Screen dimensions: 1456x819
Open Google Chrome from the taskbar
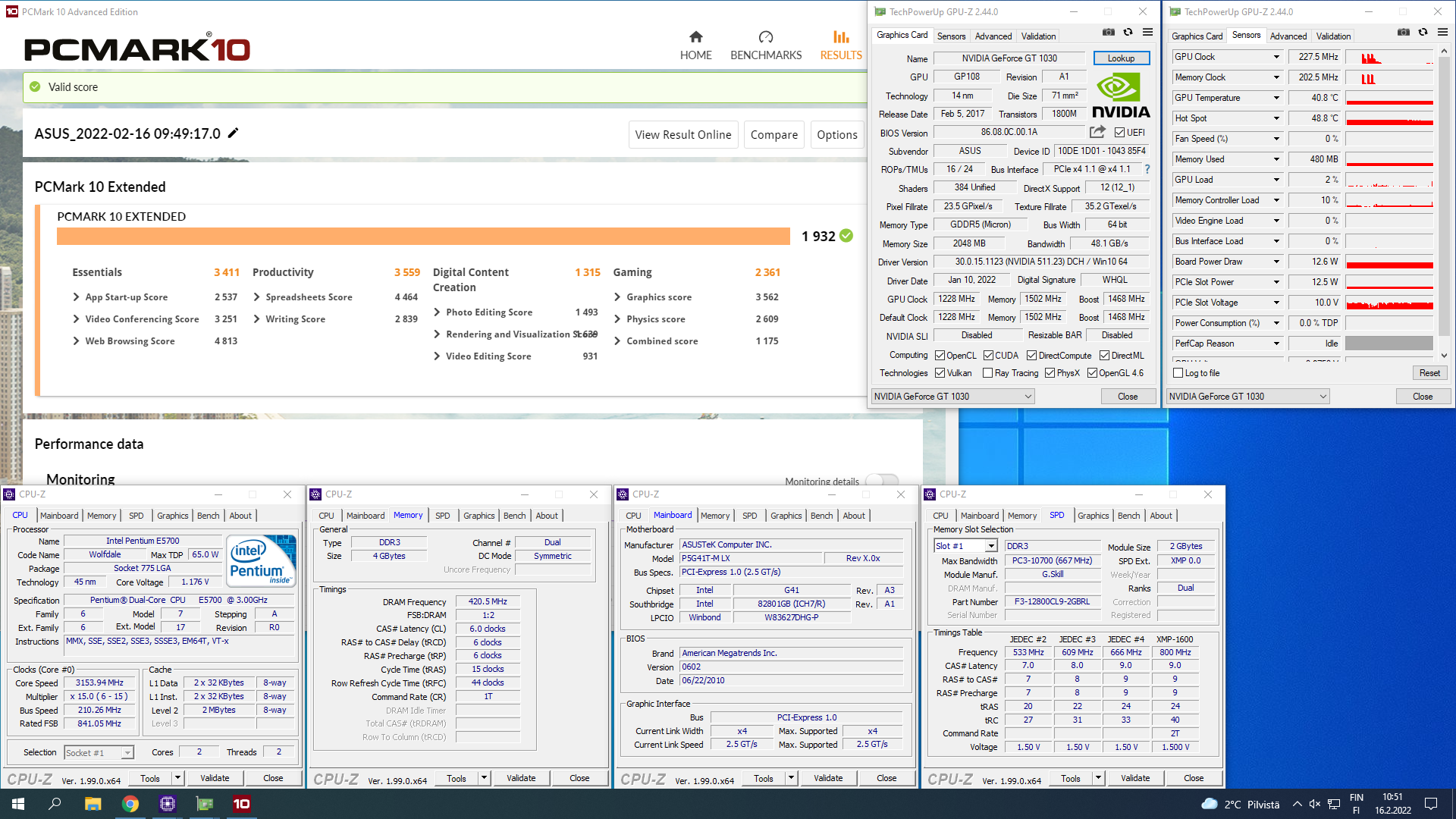tap(130, 804)
